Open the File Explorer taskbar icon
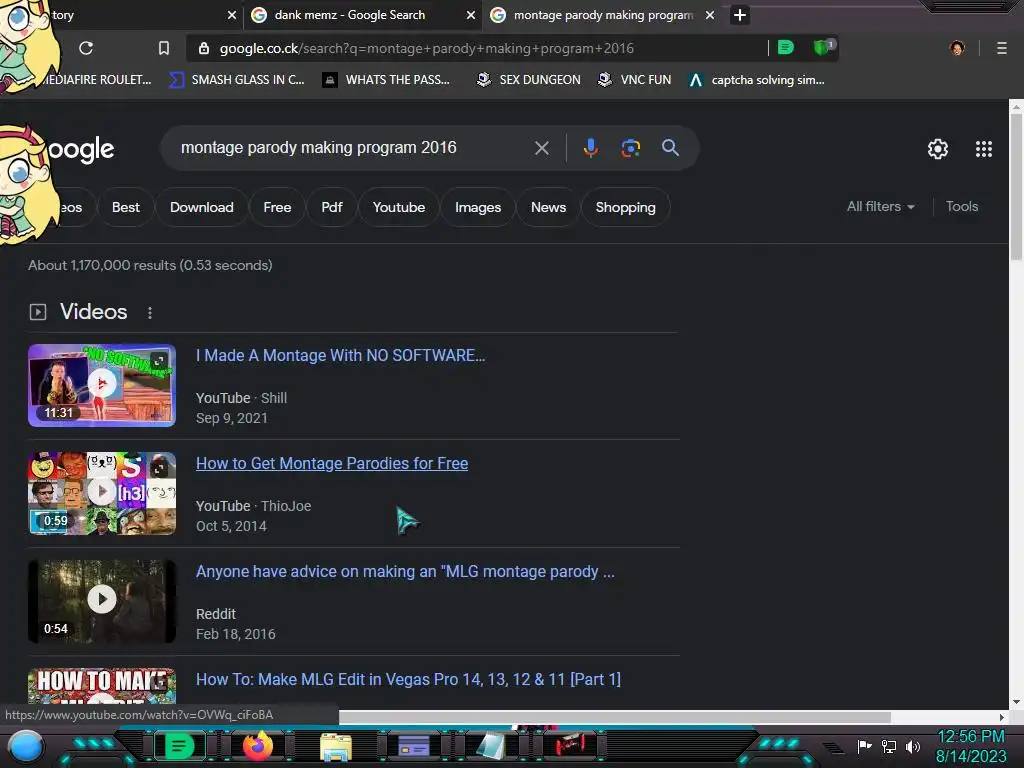This screenshot has height=768, width=1024. (336, 746)
